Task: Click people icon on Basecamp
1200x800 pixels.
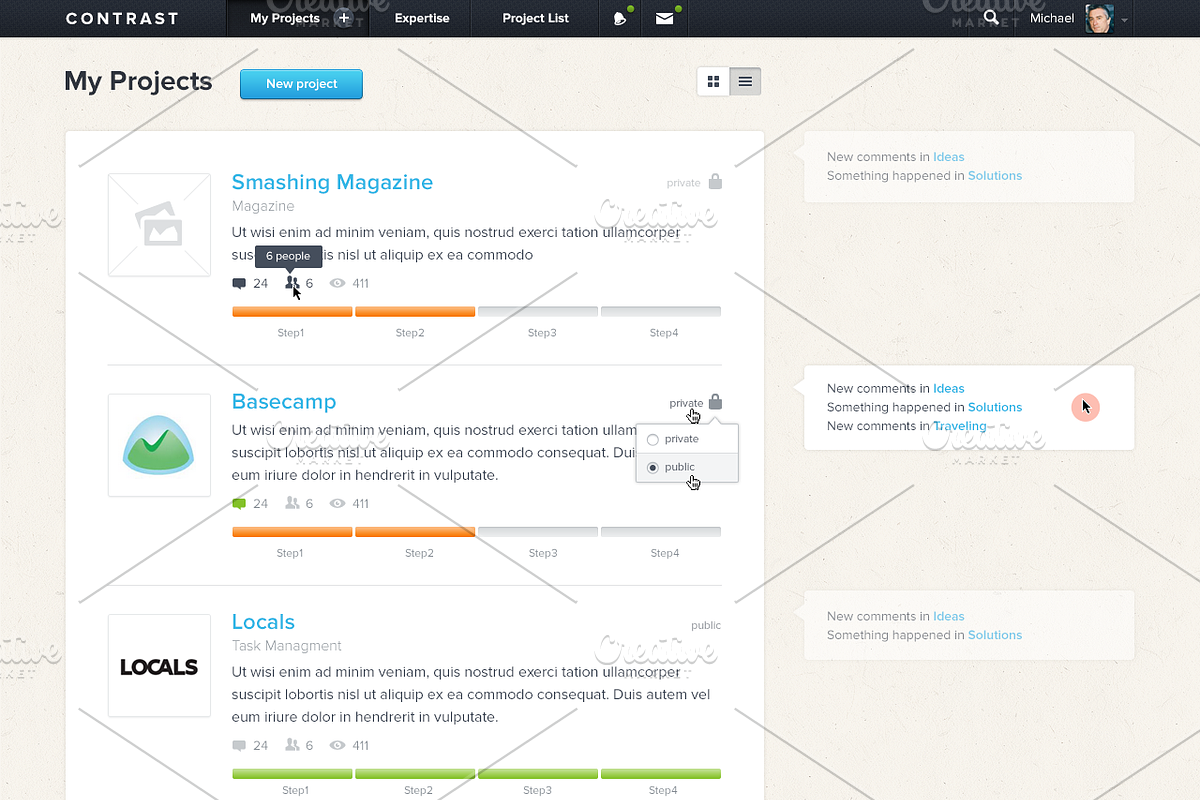Action: click(292, 504)
